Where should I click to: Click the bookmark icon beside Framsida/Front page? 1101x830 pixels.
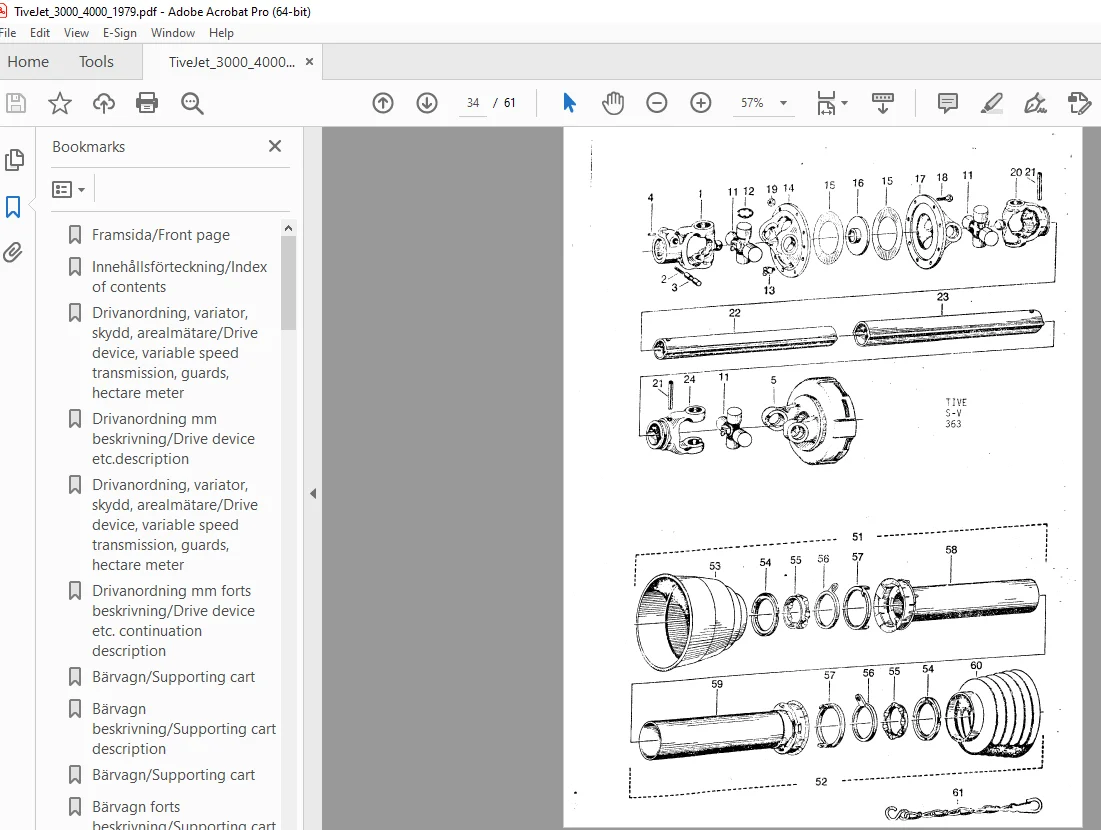click(74, 235)
